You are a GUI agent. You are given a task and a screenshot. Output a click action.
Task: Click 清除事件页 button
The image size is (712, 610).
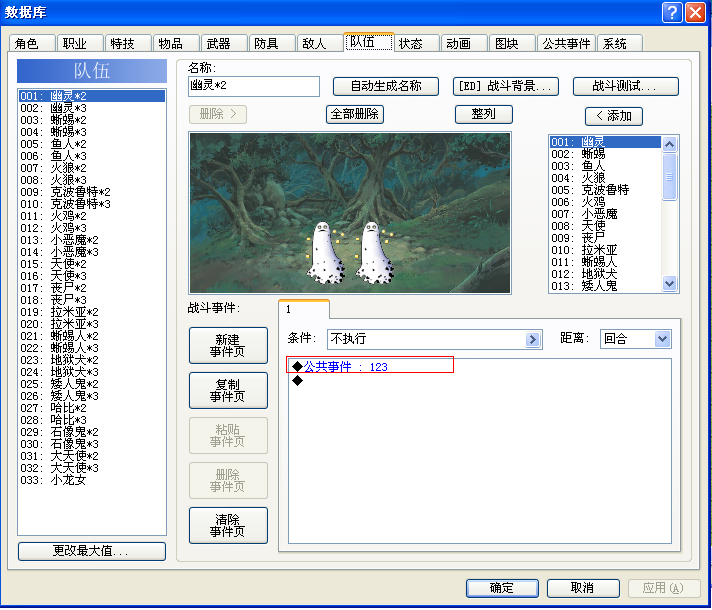pos(228,525)
